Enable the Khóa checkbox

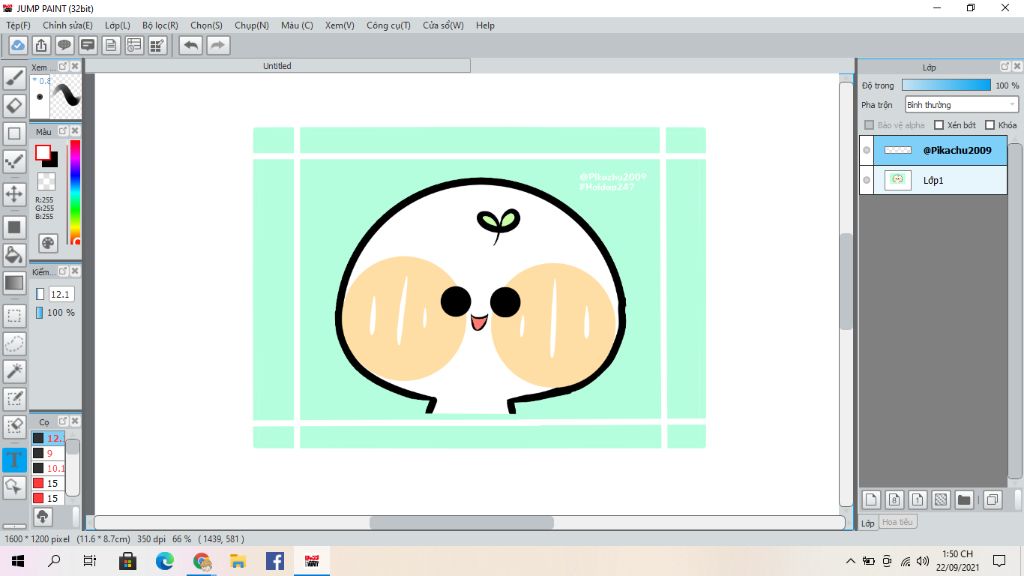990,125
